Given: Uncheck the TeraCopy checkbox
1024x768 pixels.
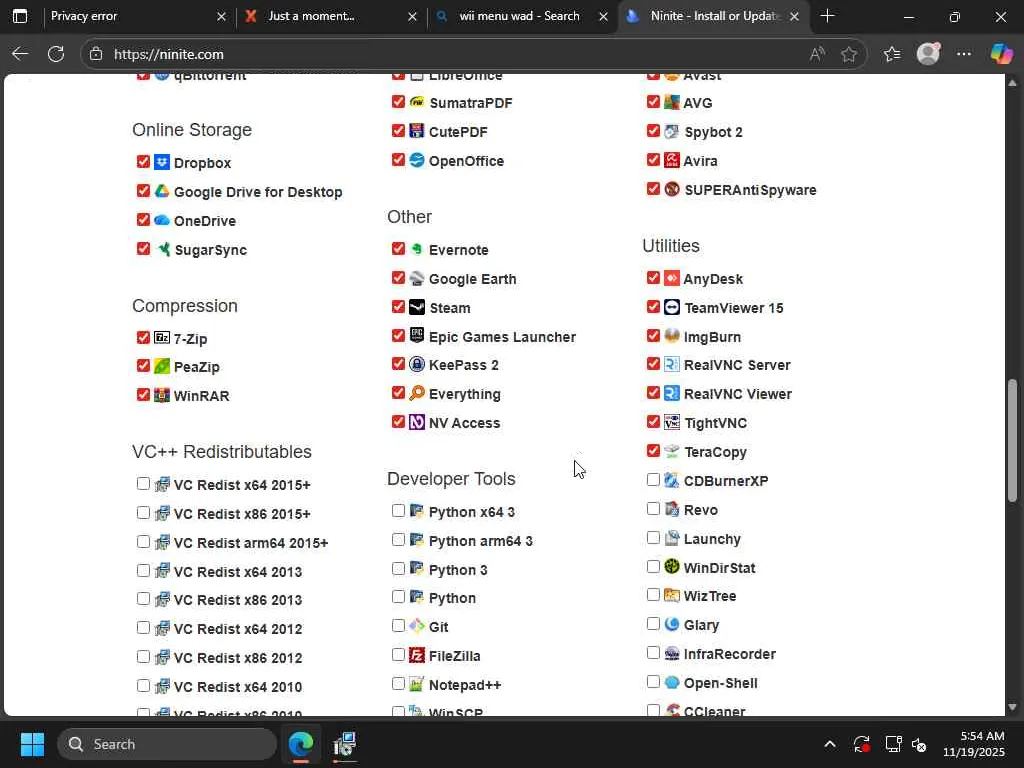Looking at the screenshot, I should pyautogui.click(x=652, y=451).
